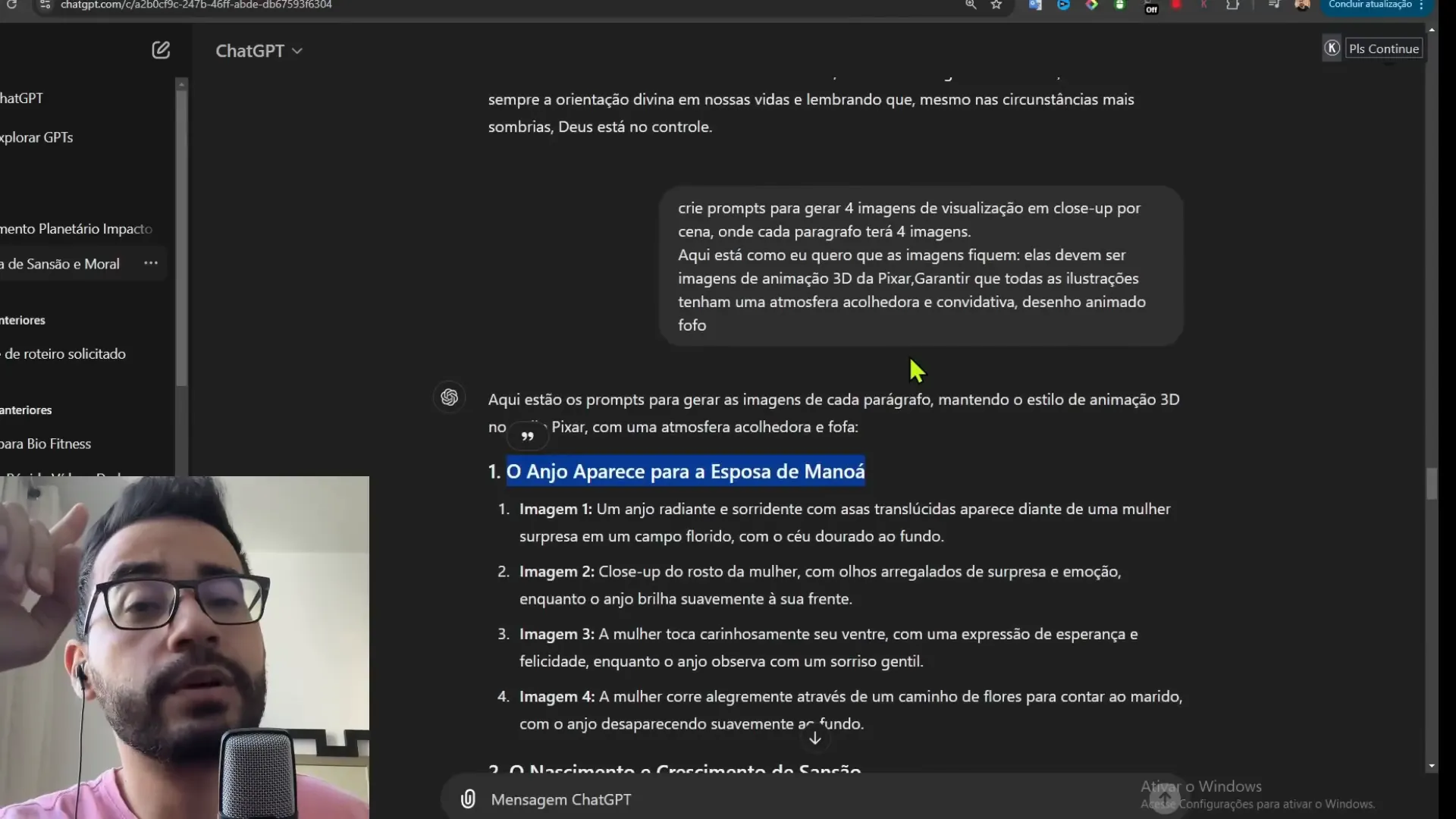Open roteiro solicitado chat
Screen dimensions: 1456x819
tap(64, 353)
